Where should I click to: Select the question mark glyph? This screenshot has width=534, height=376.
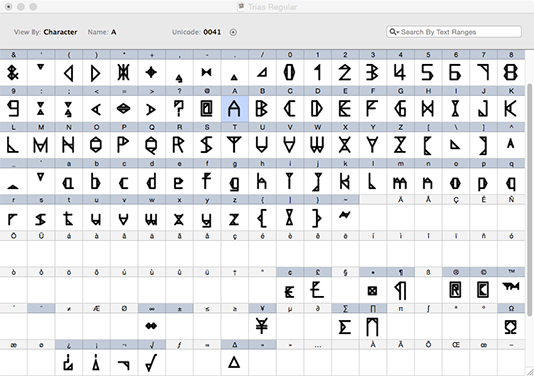pos(179,109)
